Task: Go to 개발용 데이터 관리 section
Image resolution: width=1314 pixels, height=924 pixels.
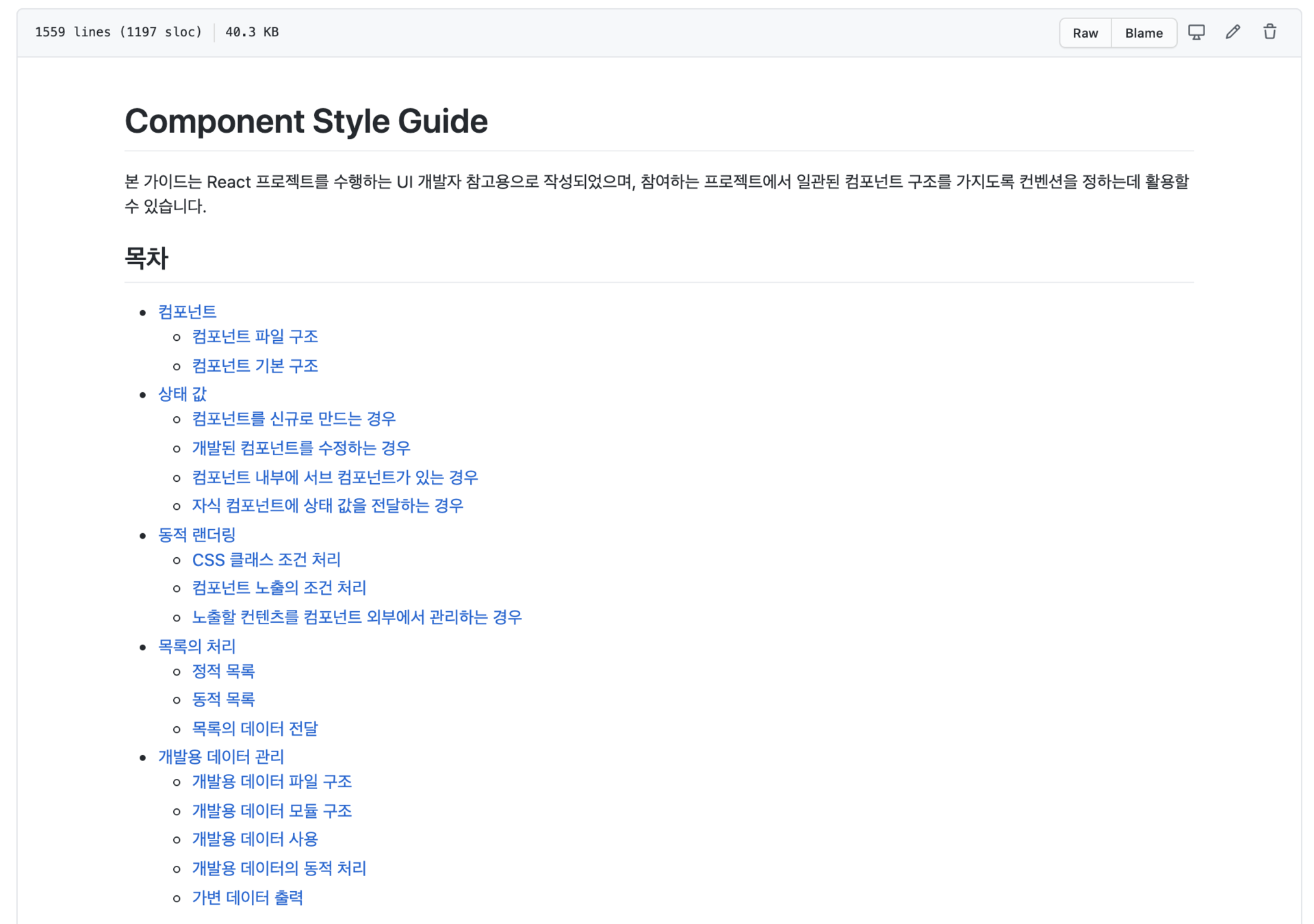Action: click(x=220, y=757)
